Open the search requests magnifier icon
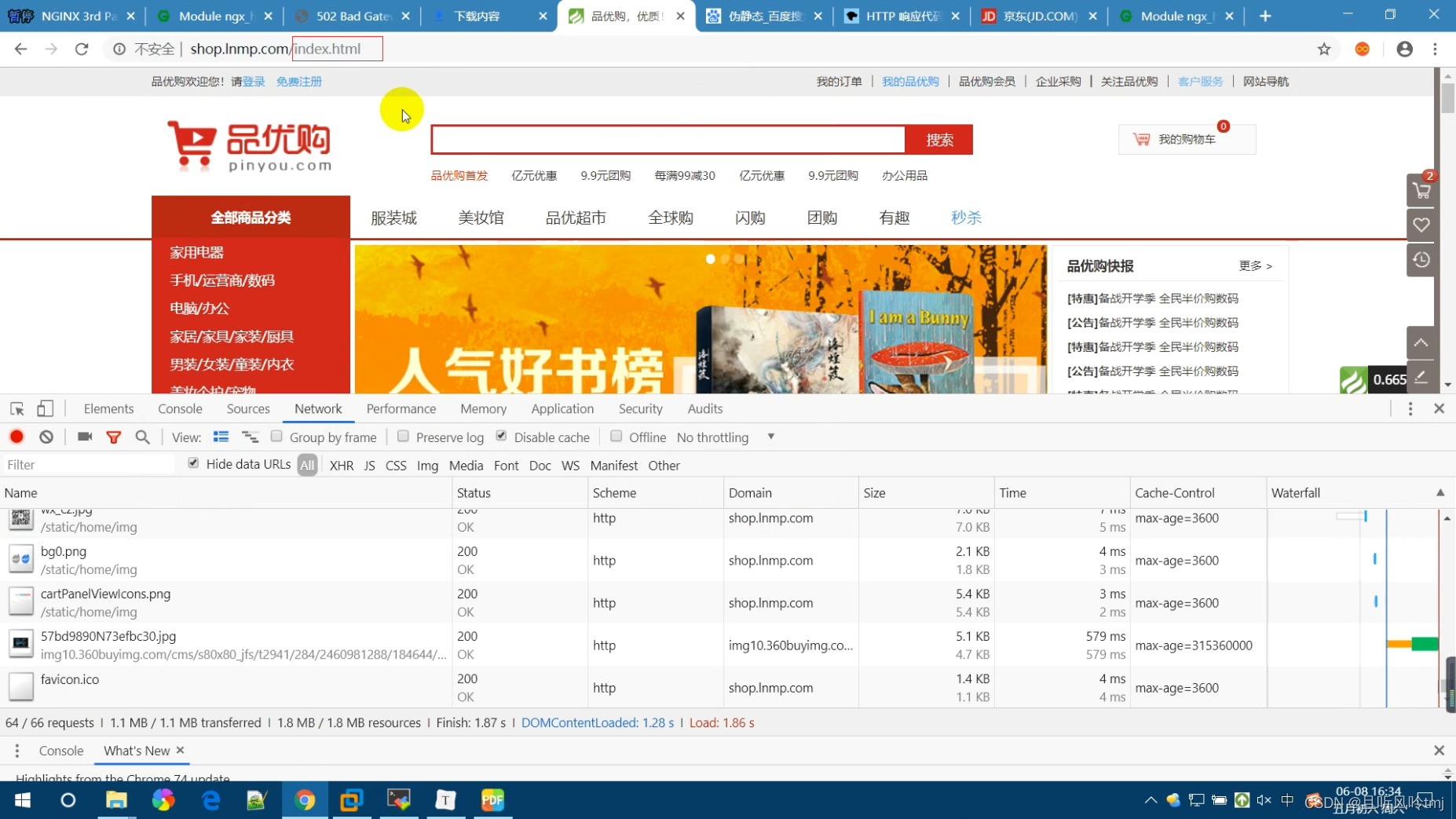The height and width of the screenshot is (819, 1456). point(142,437)
